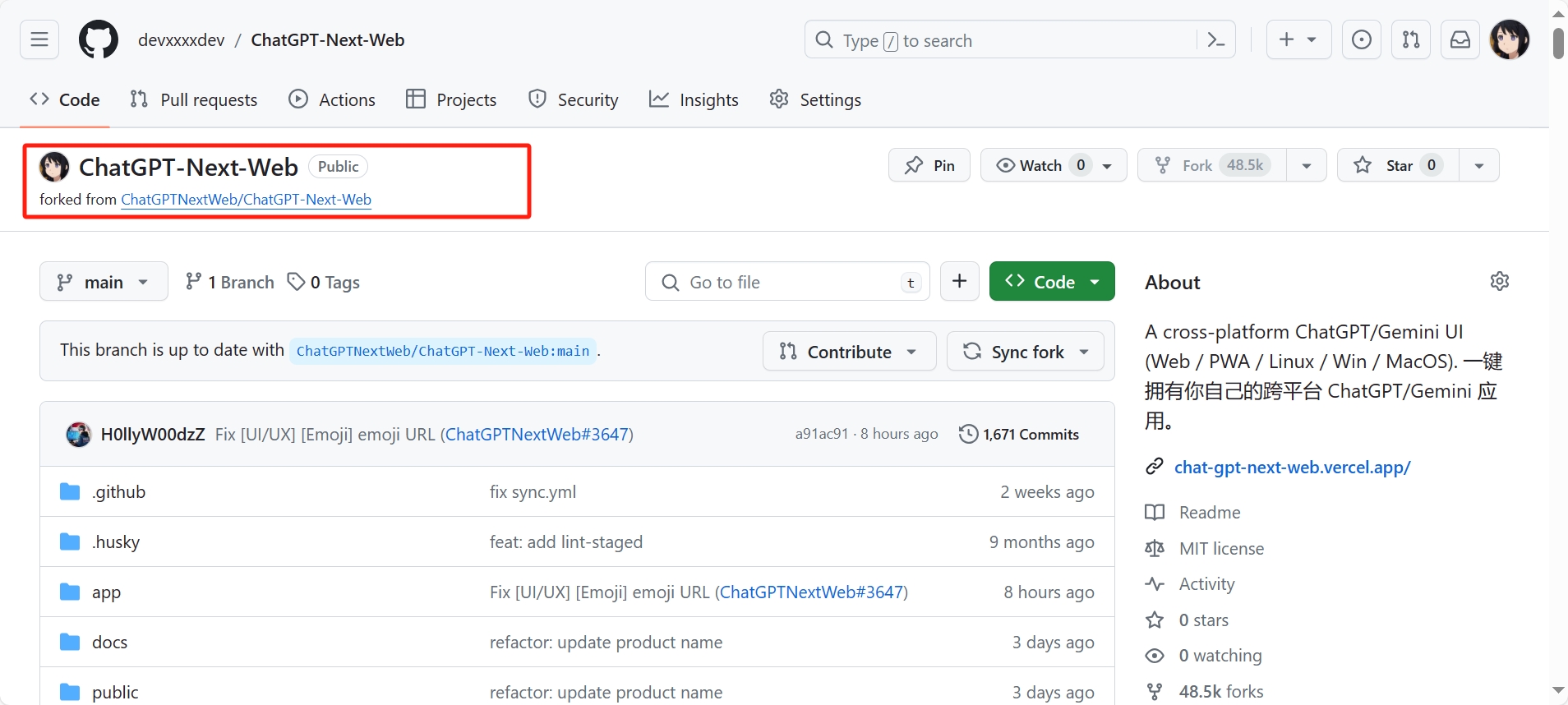1568x705 pixels.
Task: Expand the Fork options arrow
Action: tap(1307, 165)
